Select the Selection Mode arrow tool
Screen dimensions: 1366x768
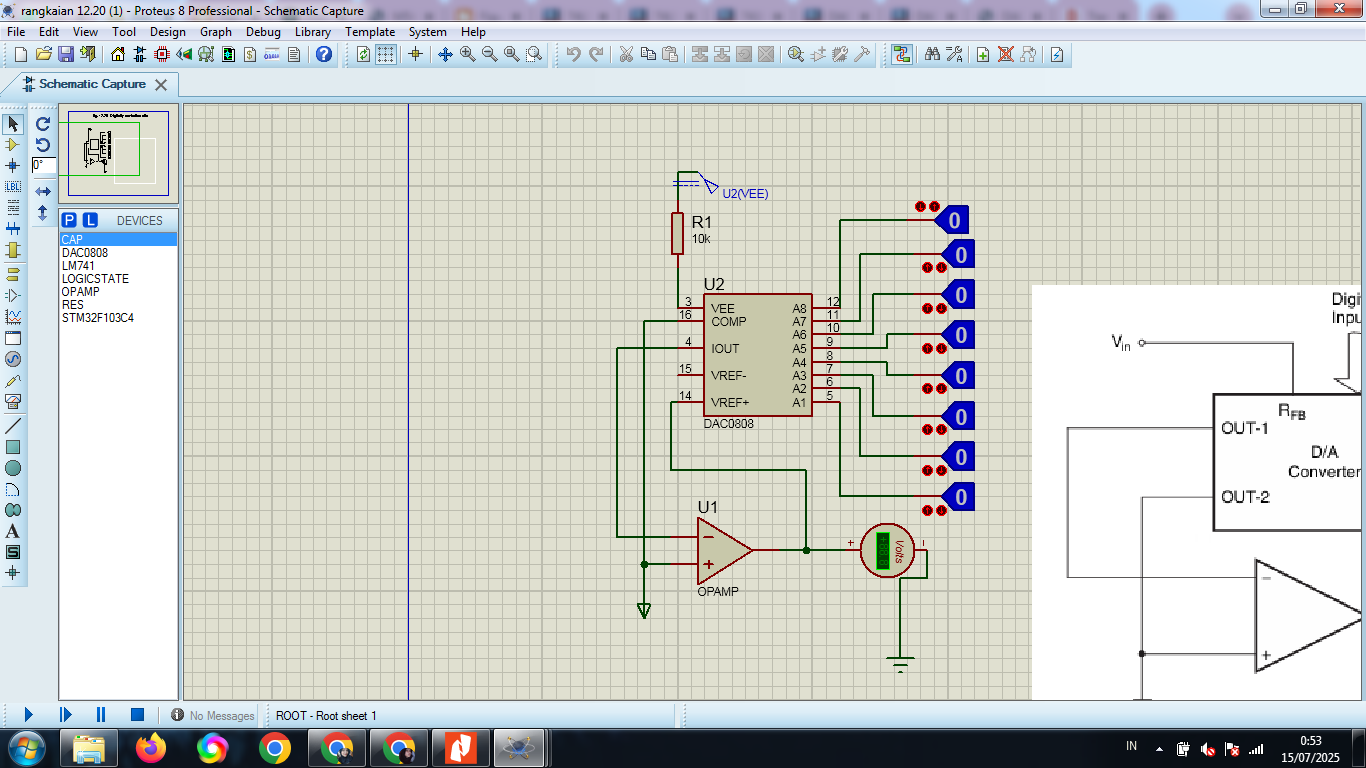click(x=13, y=124)
